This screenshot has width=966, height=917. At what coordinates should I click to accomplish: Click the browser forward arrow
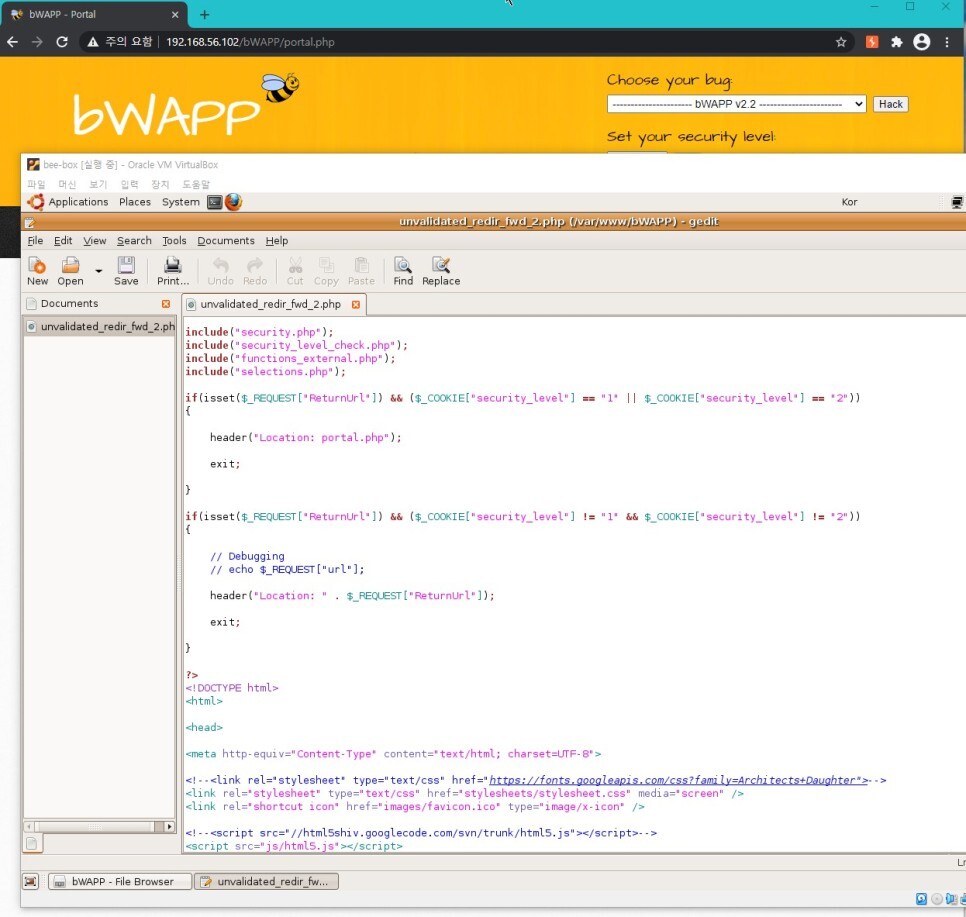pyautogui.click(x=37, y=42)
